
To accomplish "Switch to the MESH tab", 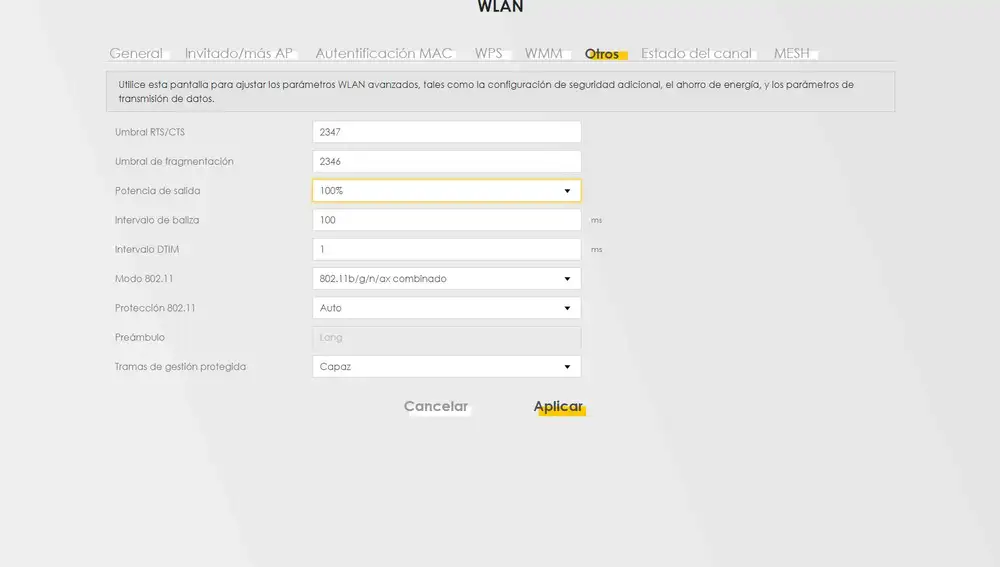I will (x=792, y=53).
